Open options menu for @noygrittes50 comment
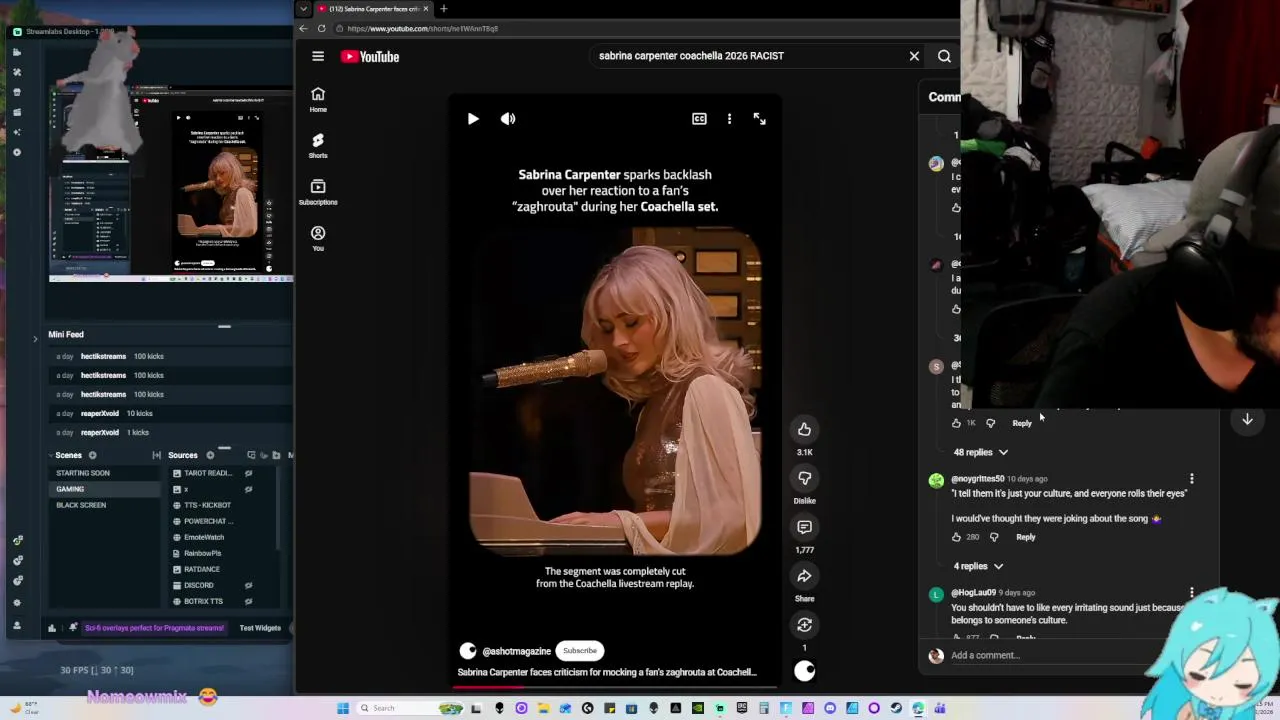Screen dimensions: 1280x720 pyautogui.click(x=1191, y=479)
